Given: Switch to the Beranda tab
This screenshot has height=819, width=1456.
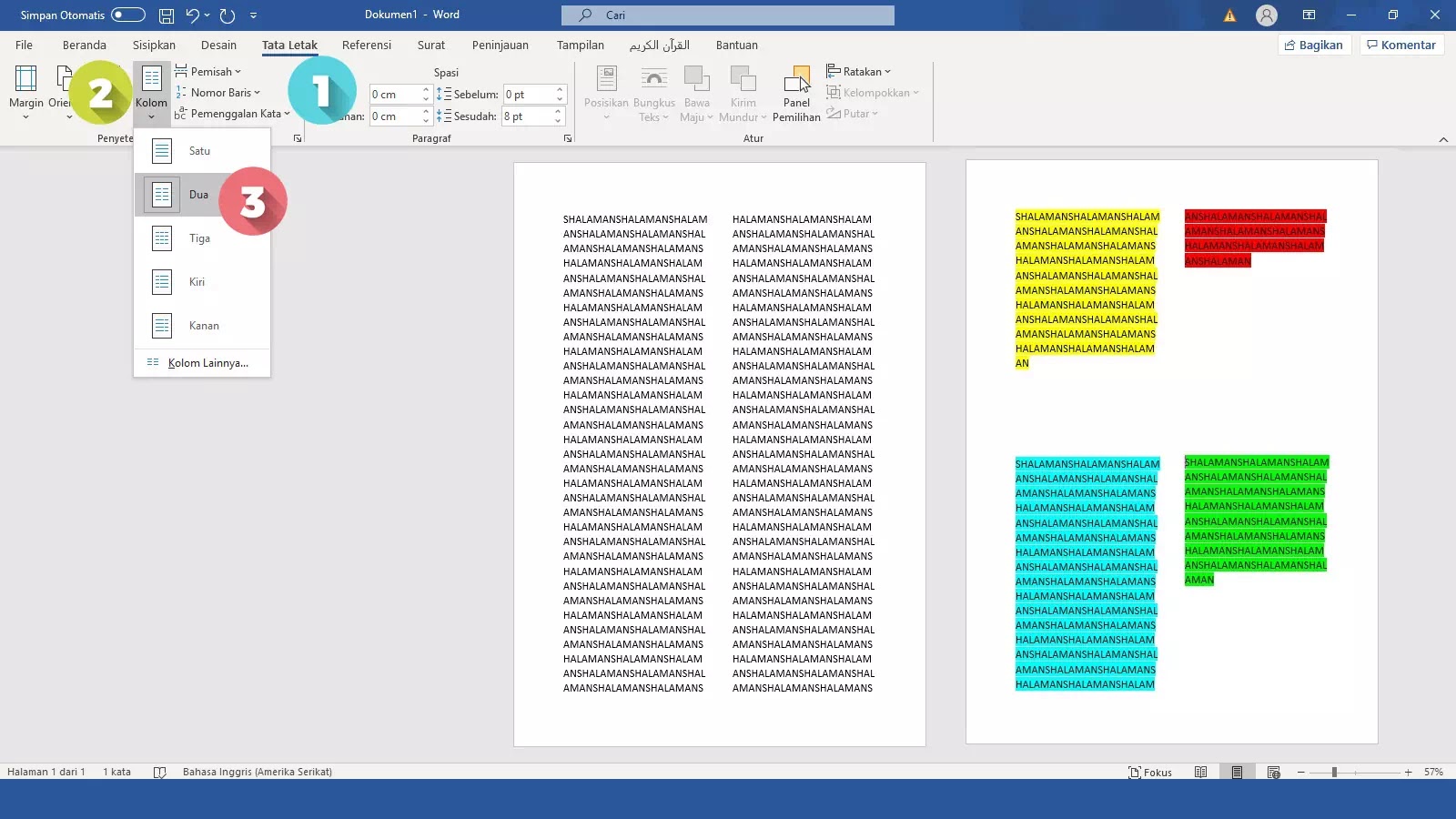Looking at the screenshot, I should (x=85, y=45).
